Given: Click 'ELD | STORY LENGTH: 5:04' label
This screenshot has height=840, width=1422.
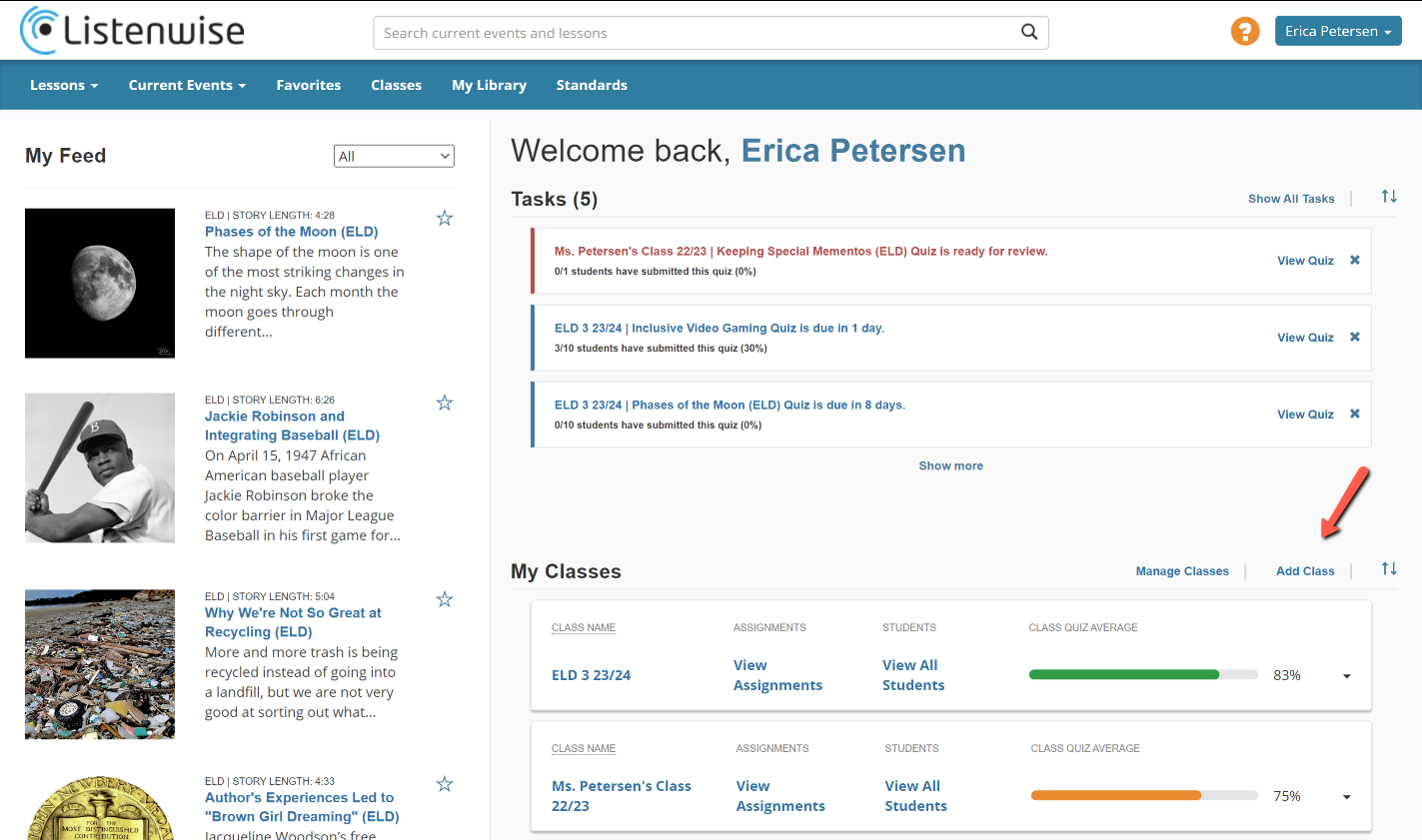Looking at the screenshot, I should click(x=270, y=596).
